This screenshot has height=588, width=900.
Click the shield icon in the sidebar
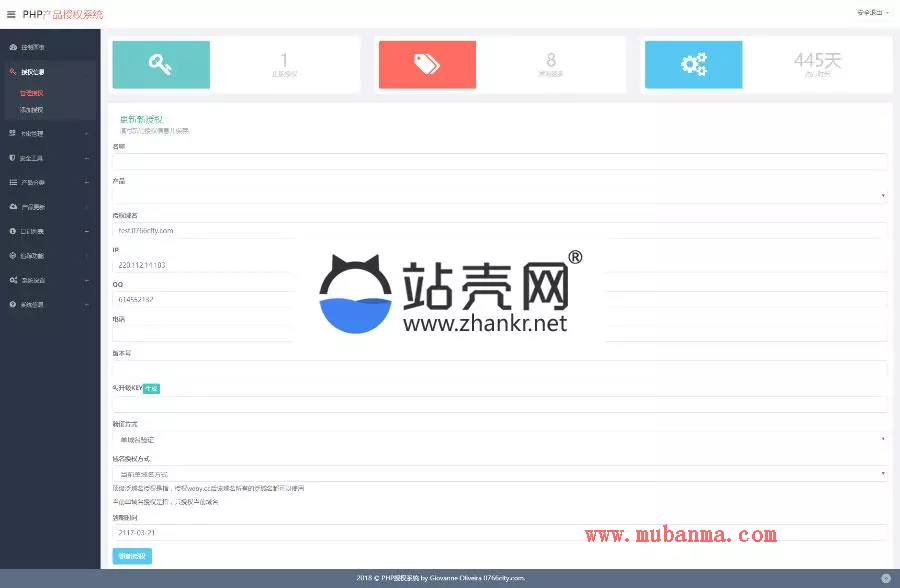pos(13,158)
